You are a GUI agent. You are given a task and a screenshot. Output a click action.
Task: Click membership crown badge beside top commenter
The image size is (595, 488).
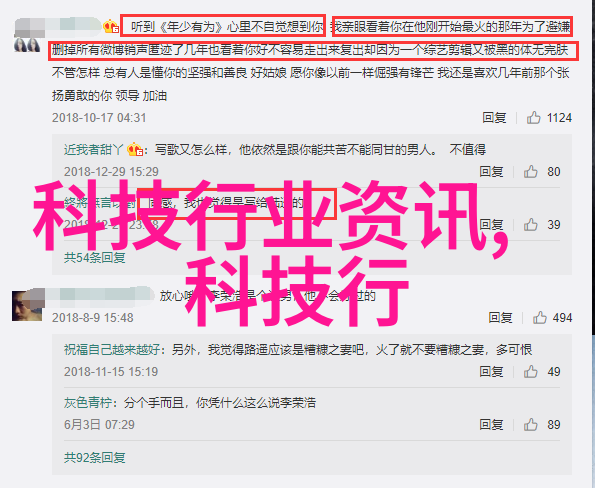(111, 27)
